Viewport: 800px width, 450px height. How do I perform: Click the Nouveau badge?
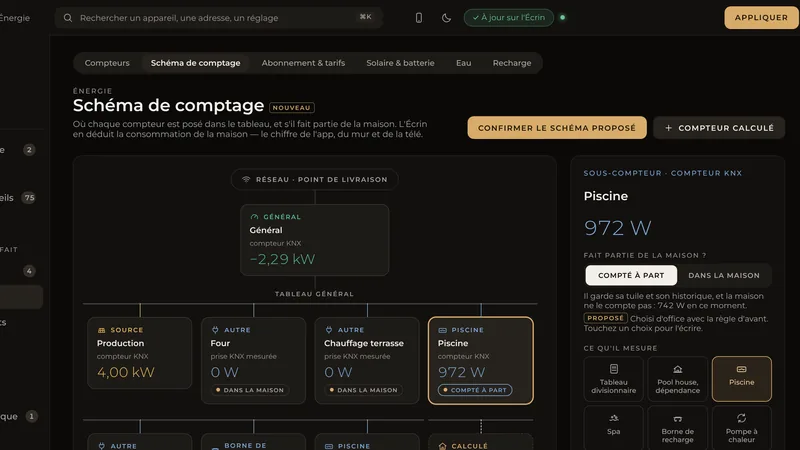coord(292,108)
